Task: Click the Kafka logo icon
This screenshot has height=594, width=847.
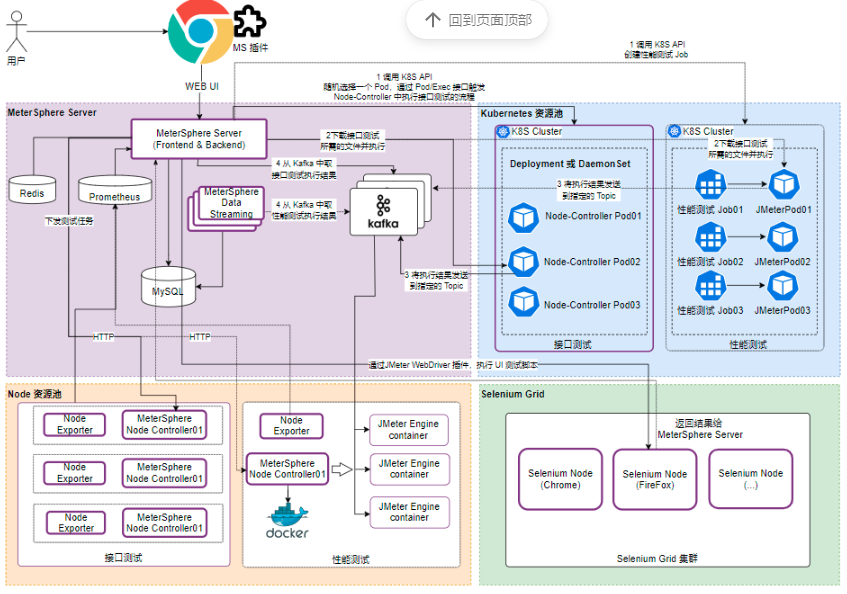Action: 383,206
